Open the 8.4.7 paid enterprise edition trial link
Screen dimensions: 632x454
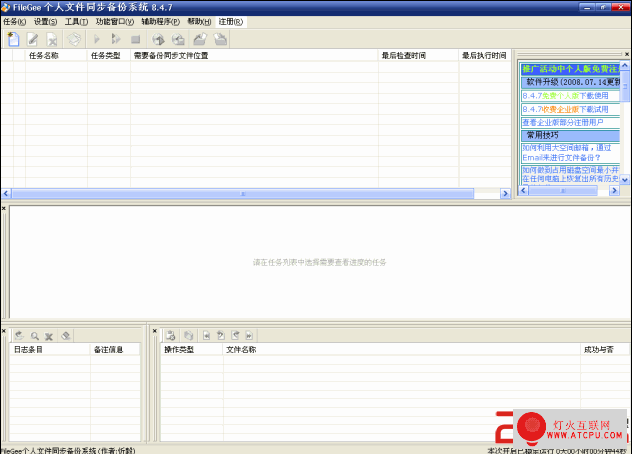pyautogui.click(x=565, y=109)
